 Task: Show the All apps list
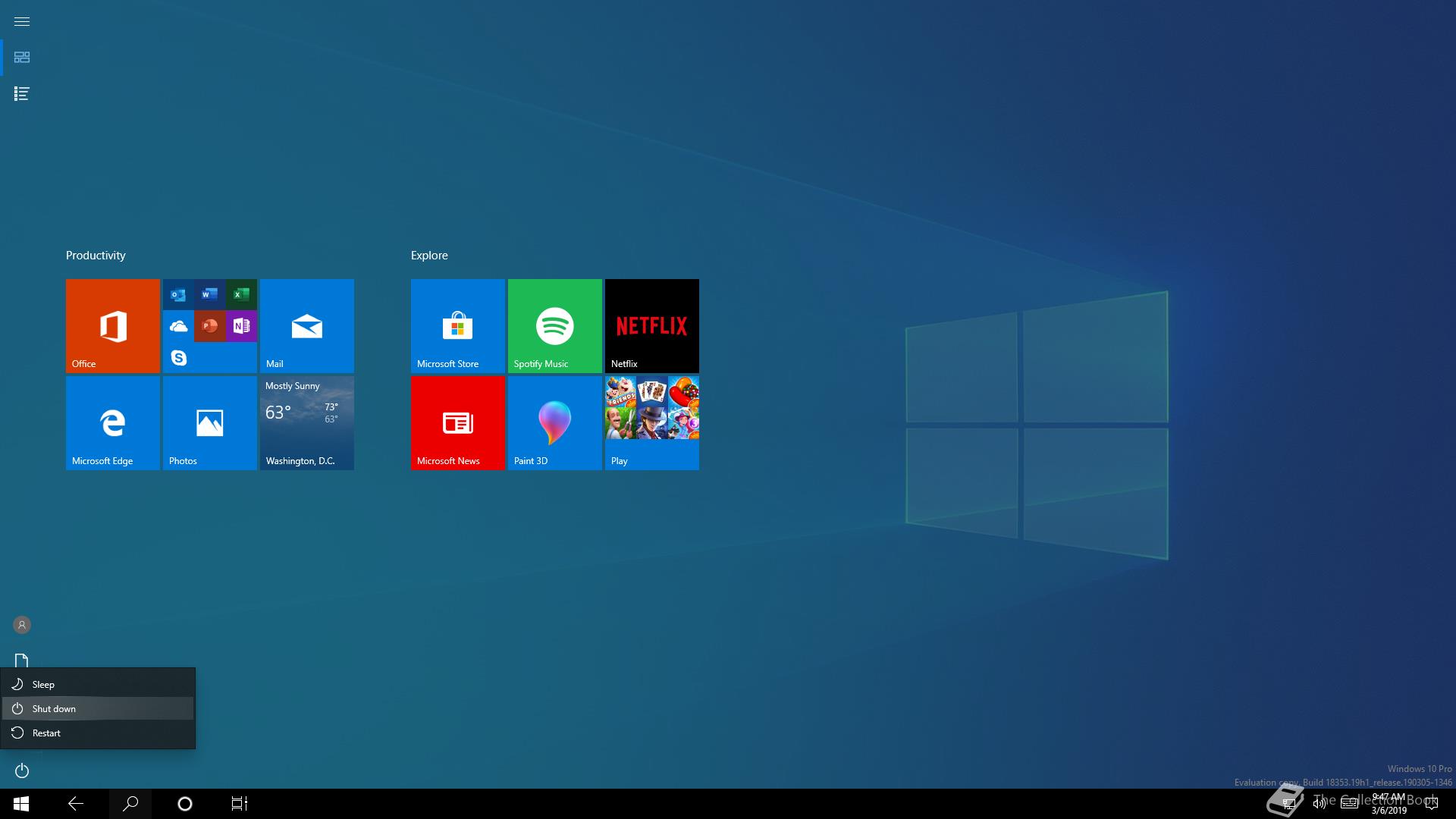pos(22,94)
